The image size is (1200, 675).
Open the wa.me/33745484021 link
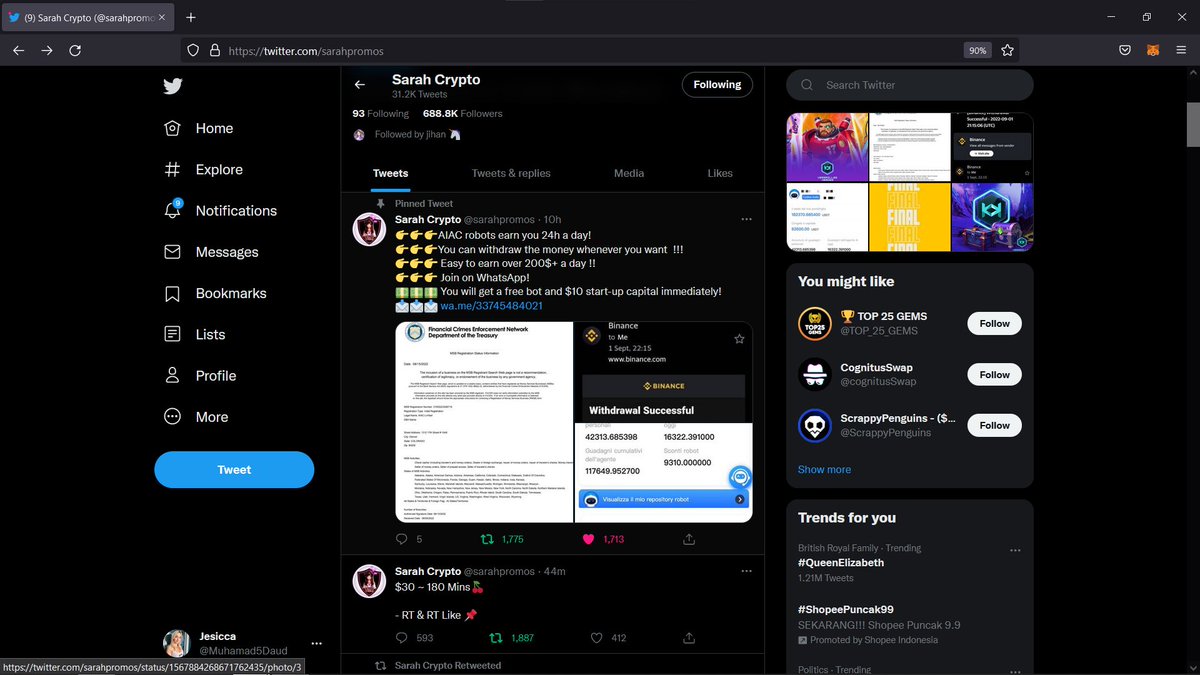click(492, 305)
